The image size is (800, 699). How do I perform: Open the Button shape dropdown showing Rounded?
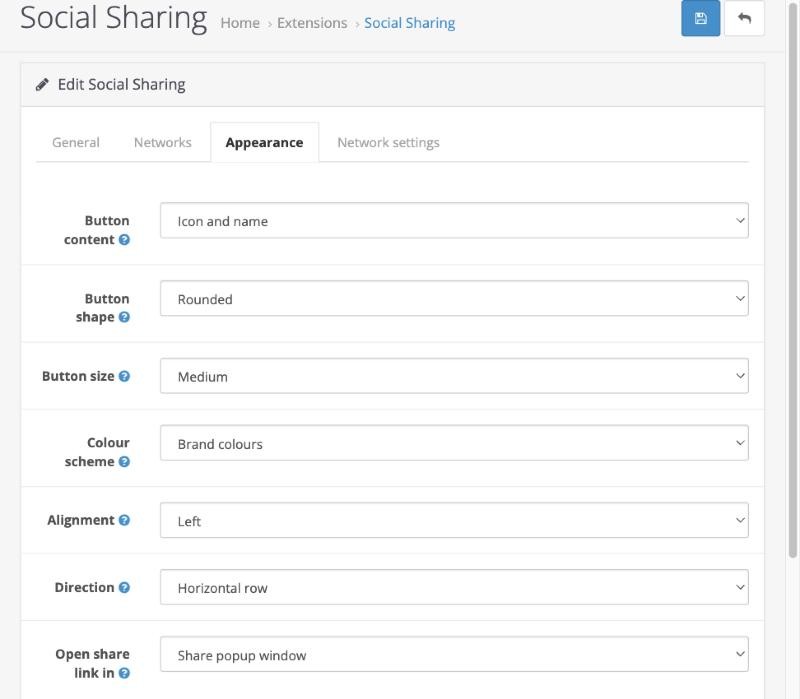[454, 298]
